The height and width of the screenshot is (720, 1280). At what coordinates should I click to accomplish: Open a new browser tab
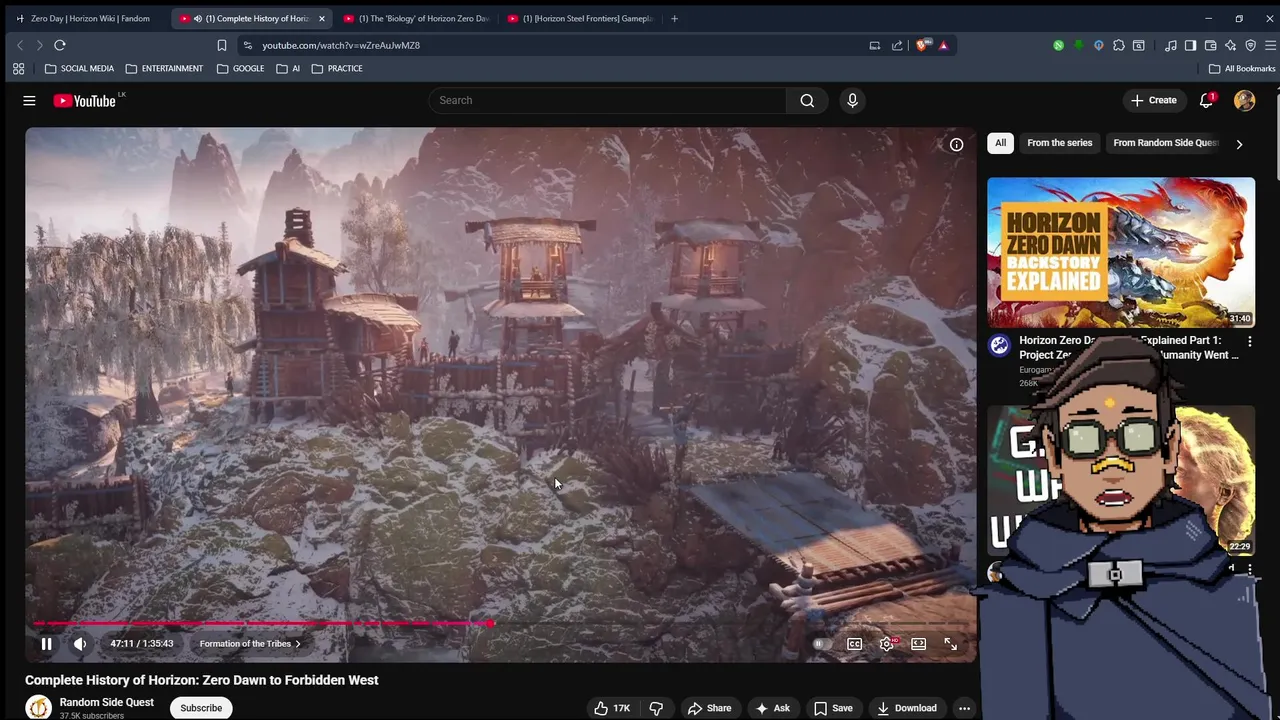(x=674, y=18)
